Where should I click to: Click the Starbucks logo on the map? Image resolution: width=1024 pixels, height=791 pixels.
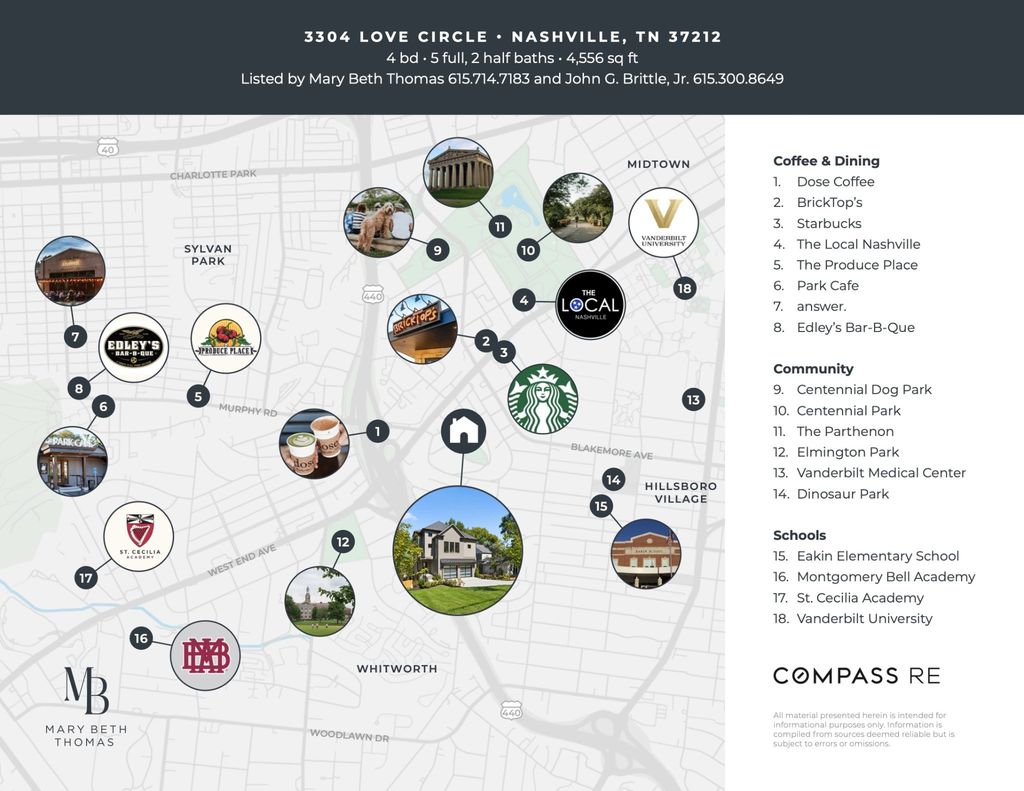click(x=543, y=399)
